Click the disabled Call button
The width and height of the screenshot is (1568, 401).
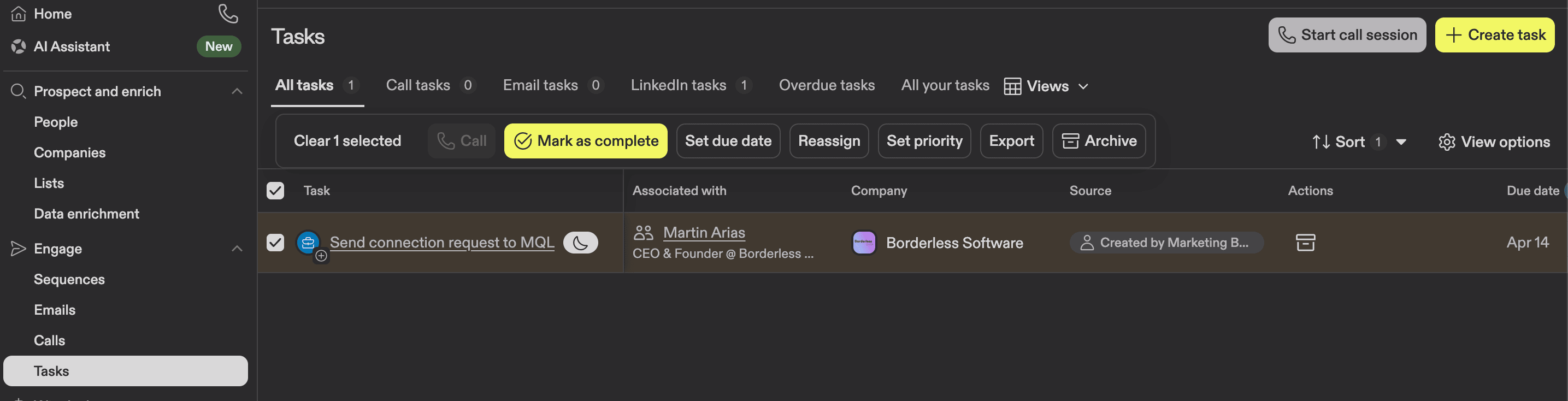coord(462,141)
